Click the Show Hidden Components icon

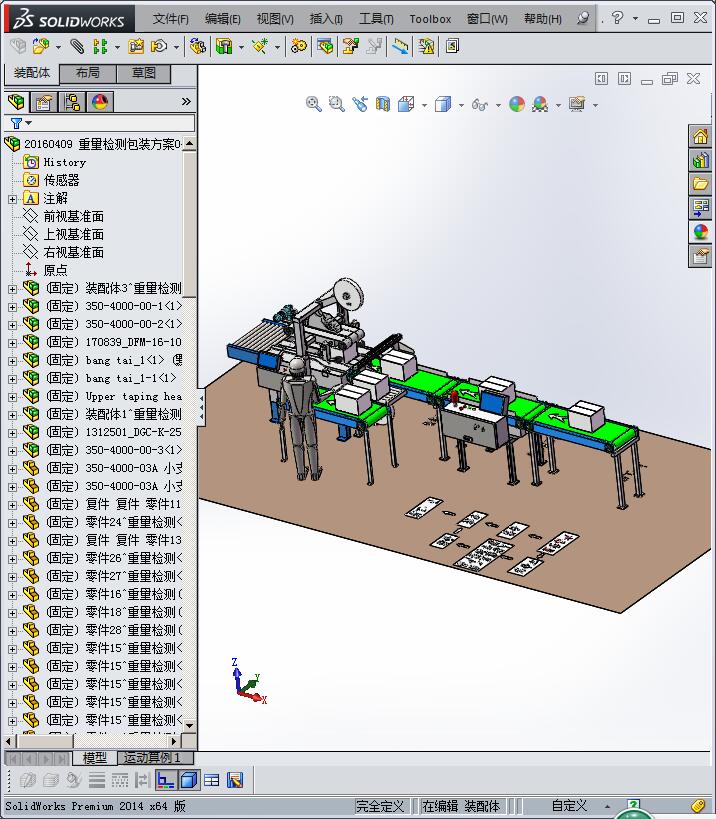click(197, 46)
